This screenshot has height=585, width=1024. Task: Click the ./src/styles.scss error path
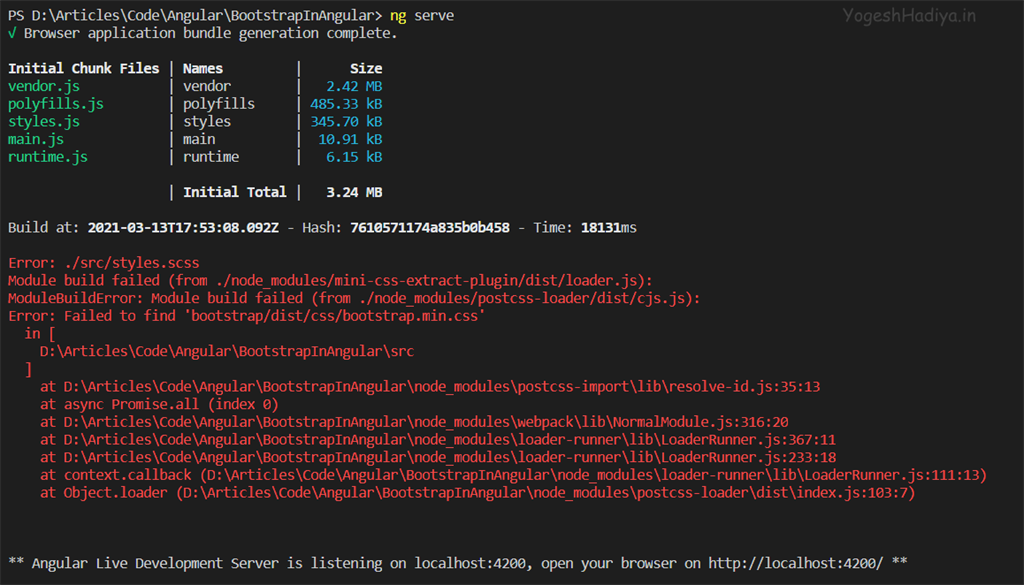pos(132,262)
